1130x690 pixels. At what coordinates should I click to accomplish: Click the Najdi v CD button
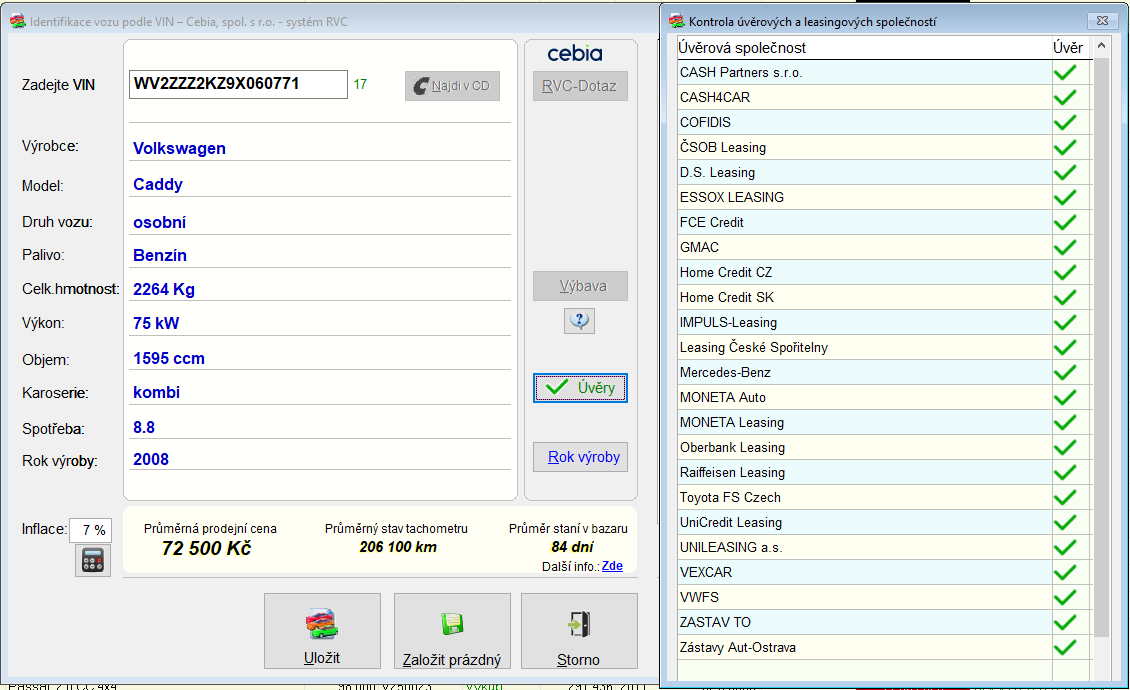(452, 86)
